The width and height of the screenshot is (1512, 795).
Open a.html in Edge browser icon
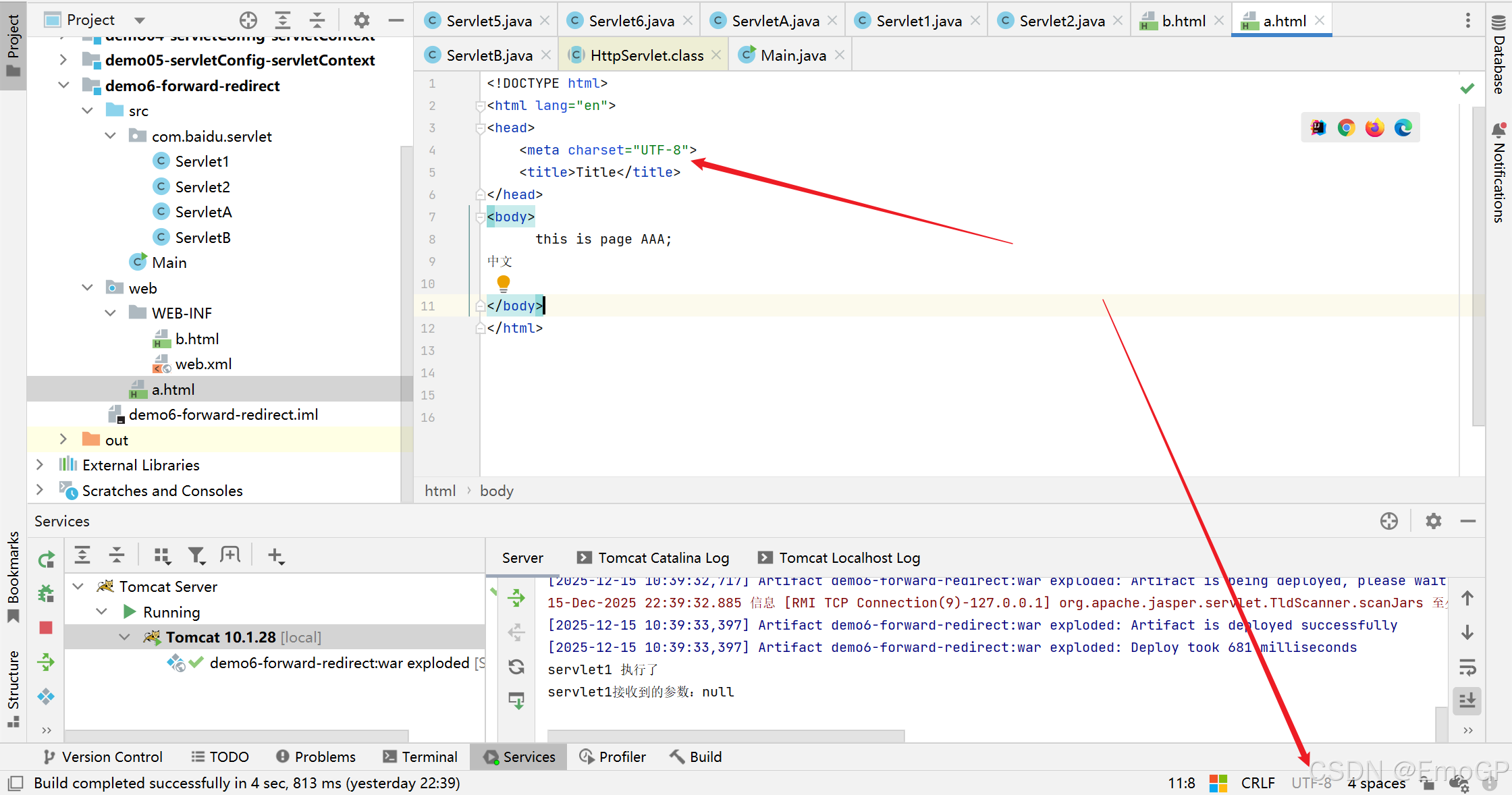click(x=1403, y=128)
